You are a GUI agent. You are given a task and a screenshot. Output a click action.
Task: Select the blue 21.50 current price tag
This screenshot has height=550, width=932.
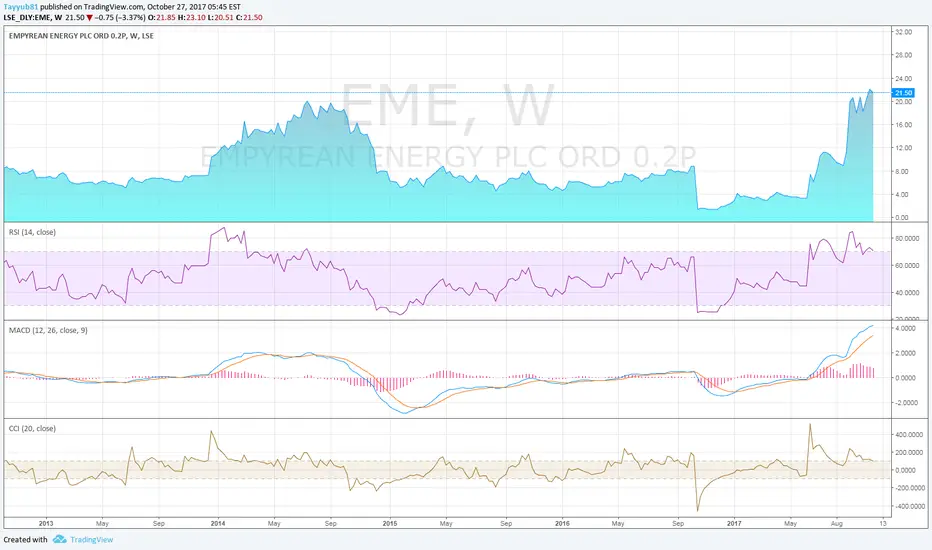(x=903, y=93)
